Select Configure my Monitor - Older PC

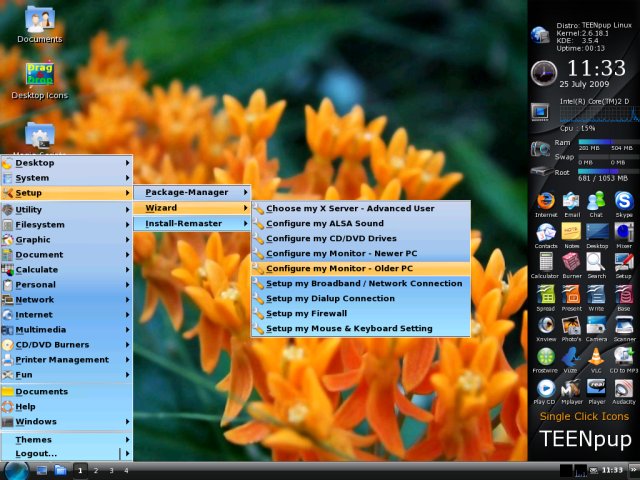pyautogui.click(x=361, y=269)
